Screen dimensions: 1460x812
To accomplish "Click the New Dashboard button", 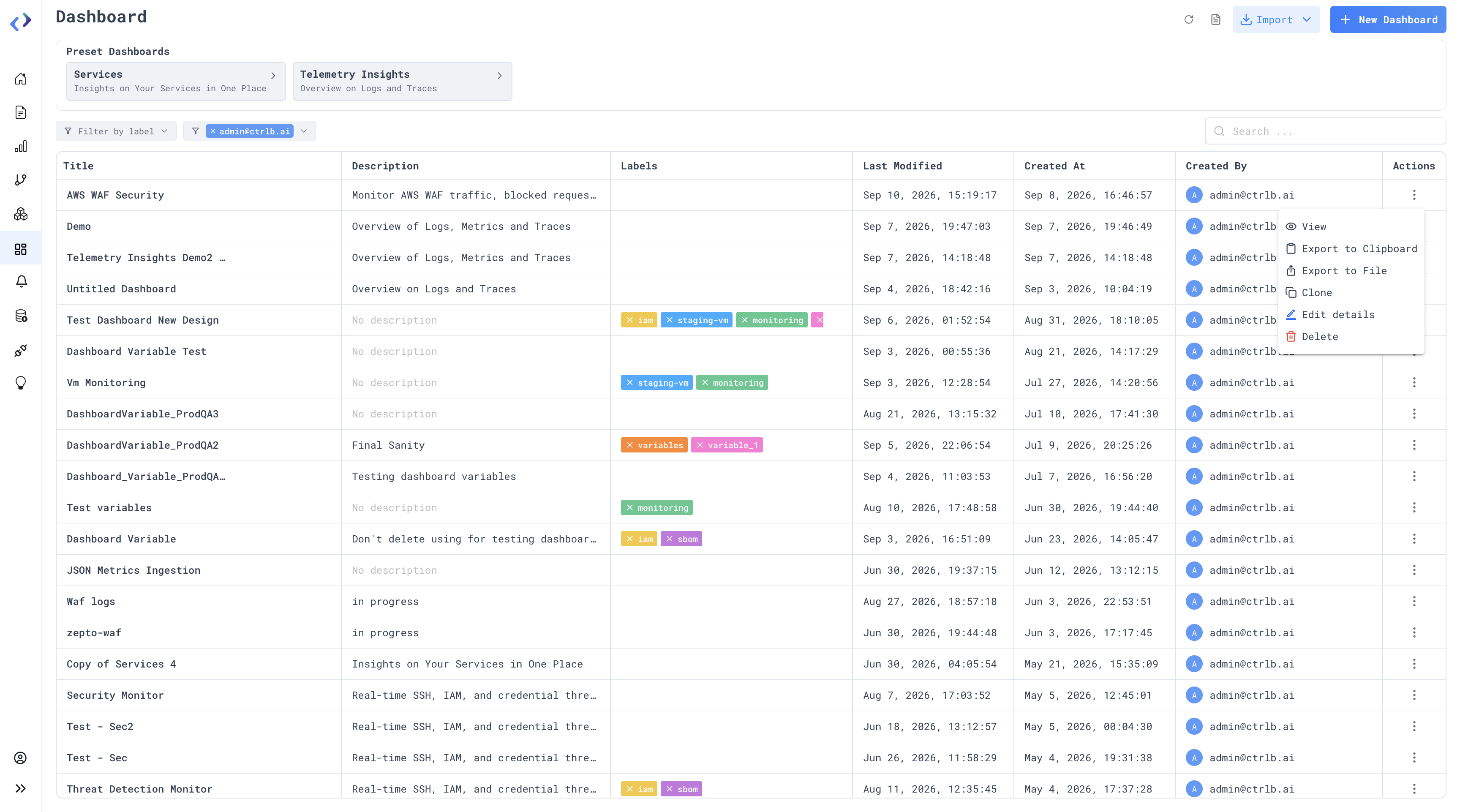I will [1387, 20].
